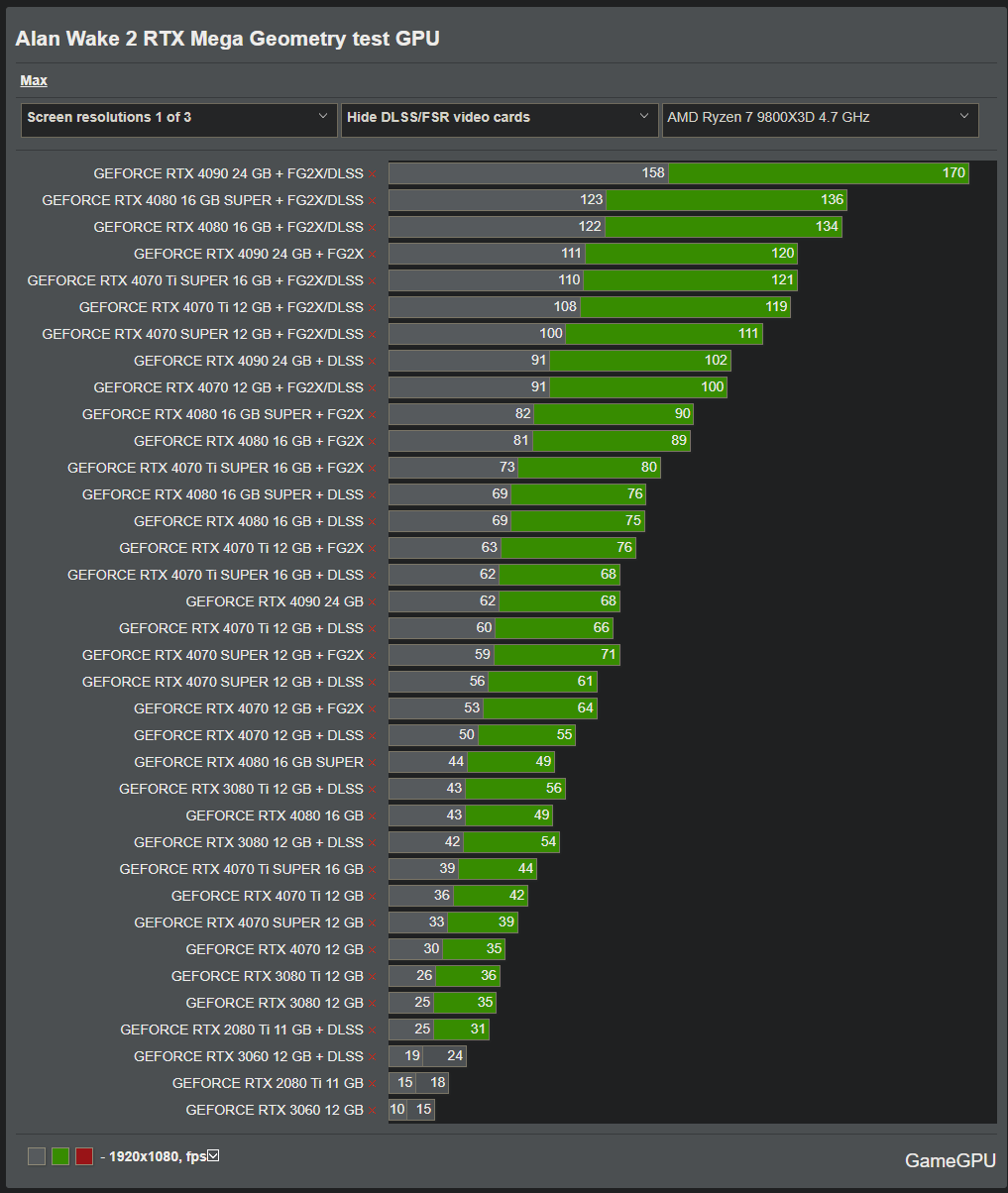Click red X beside RTX 4090 + FG2X/DLSS

pyautogui.click(x=373, y=174)
